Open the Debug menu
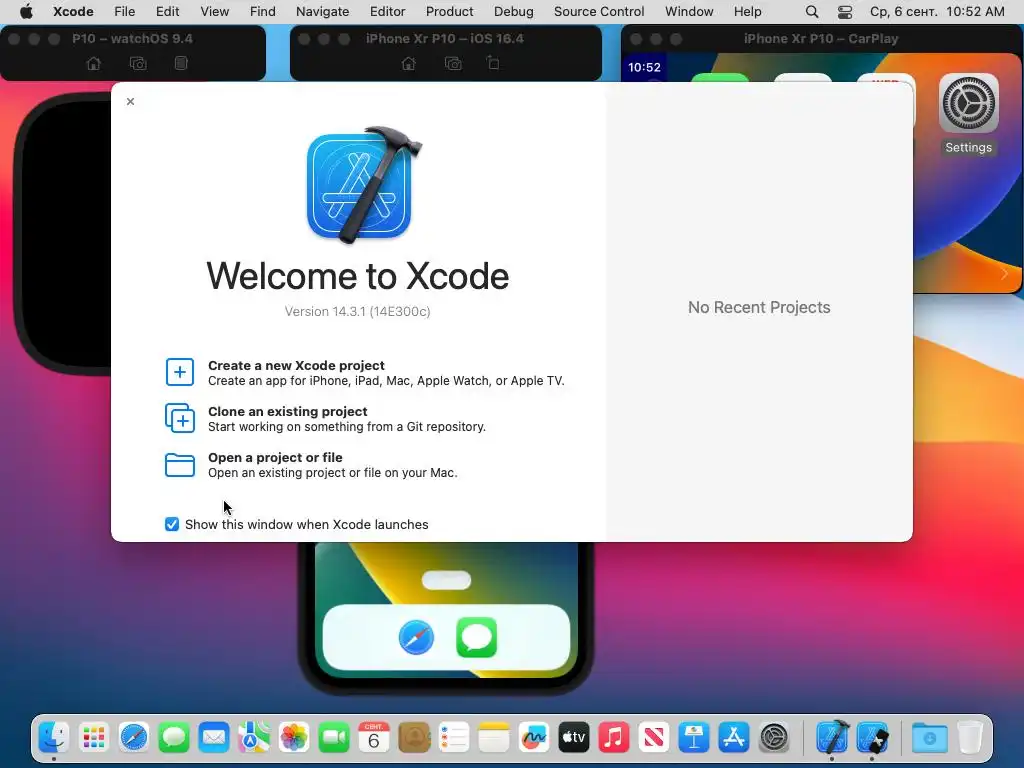The height and width of the screenshot is (768, 1024). tap(513, 12)
